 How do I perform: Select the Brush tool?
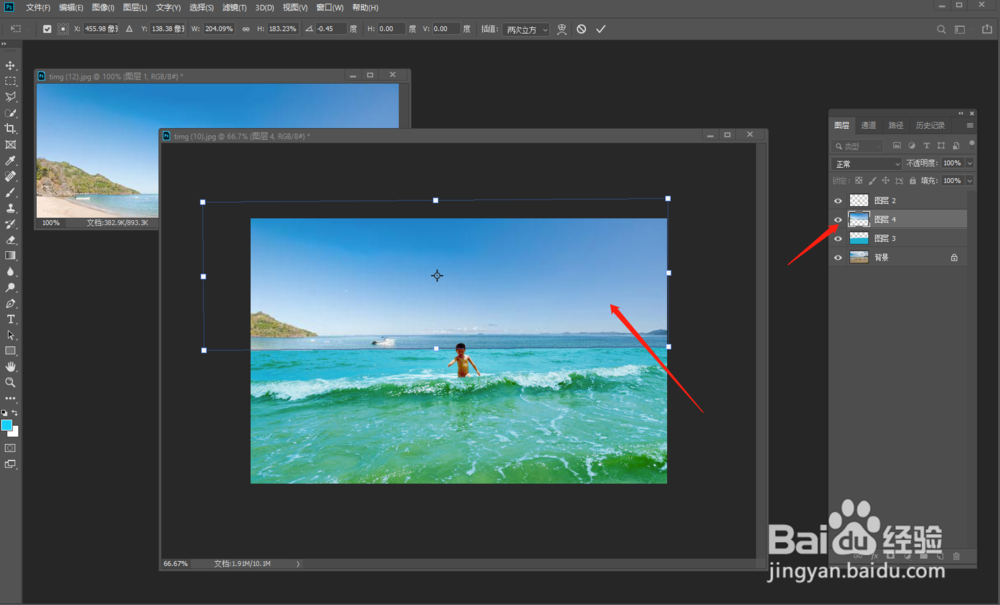(10, 193)
